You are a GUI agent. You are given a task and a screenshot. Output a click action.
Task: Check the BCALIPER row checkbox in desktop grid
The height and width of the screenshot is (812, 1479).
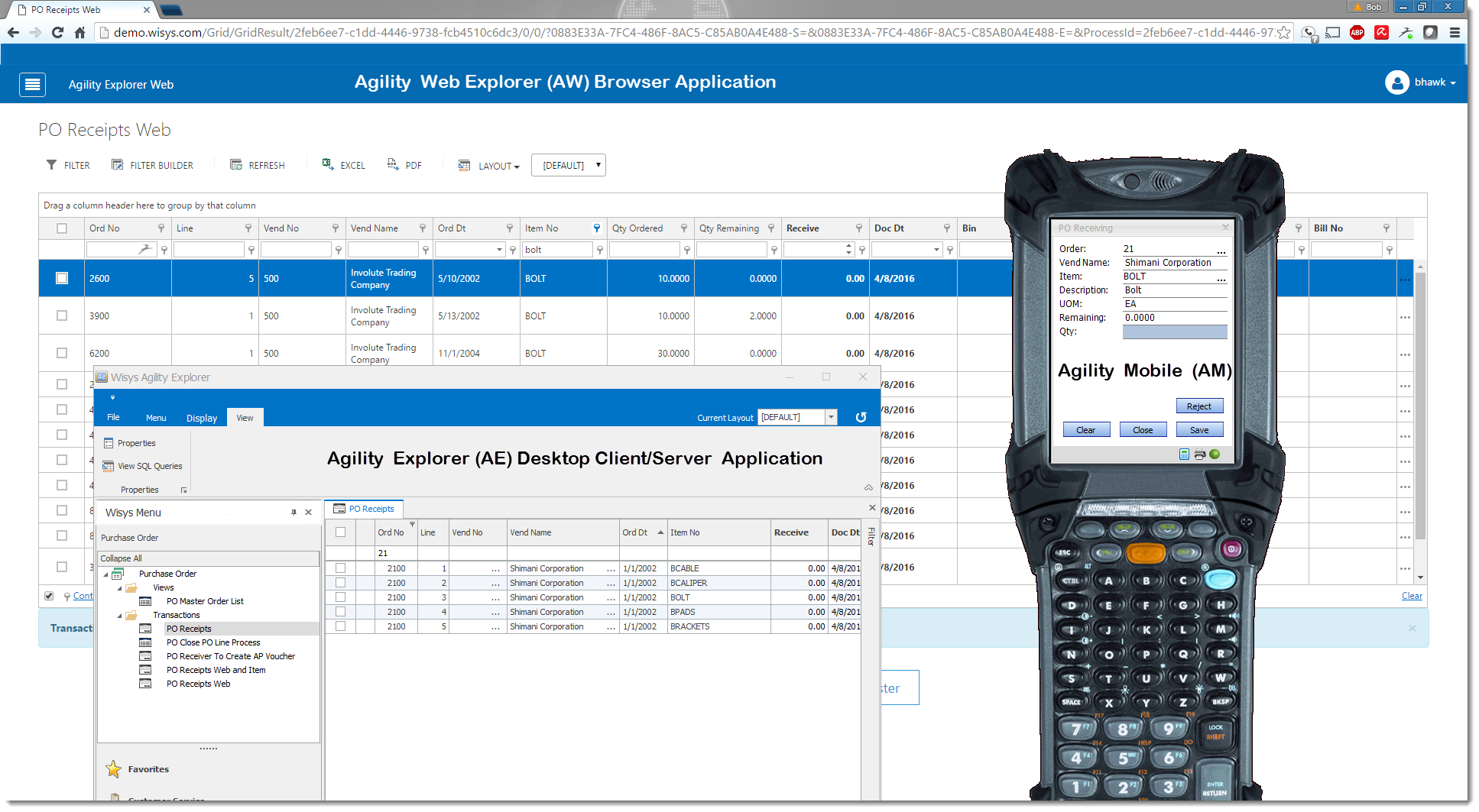pyautogui.click(x=341, y=583)
